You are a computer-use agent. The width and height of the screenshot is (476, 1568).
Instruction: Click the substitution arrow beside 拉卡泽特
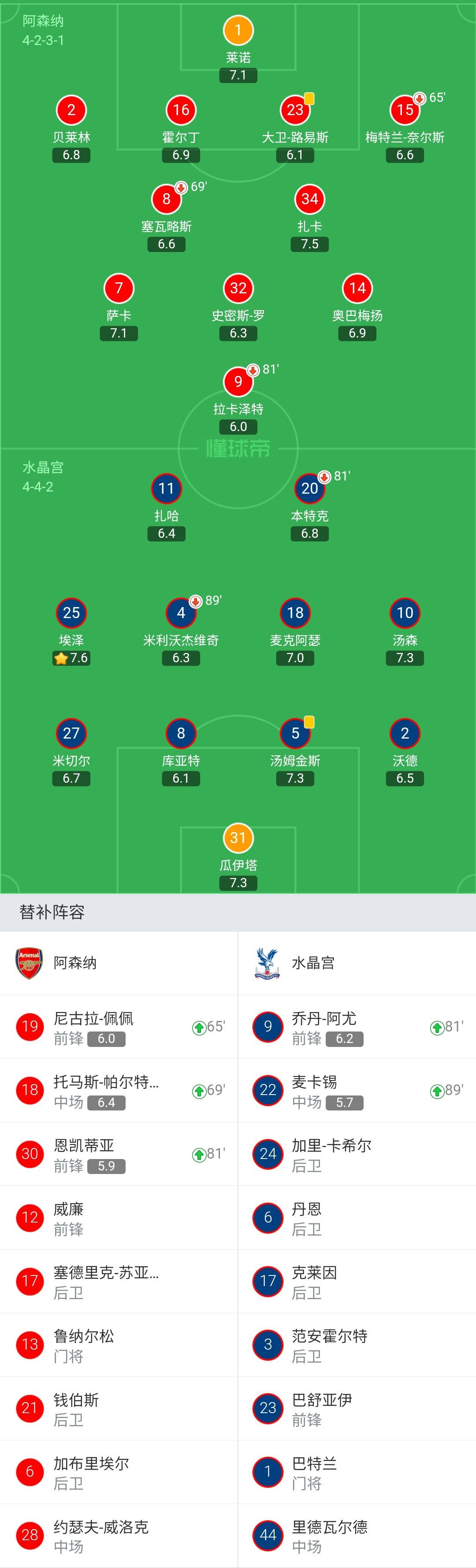point(253,370)
